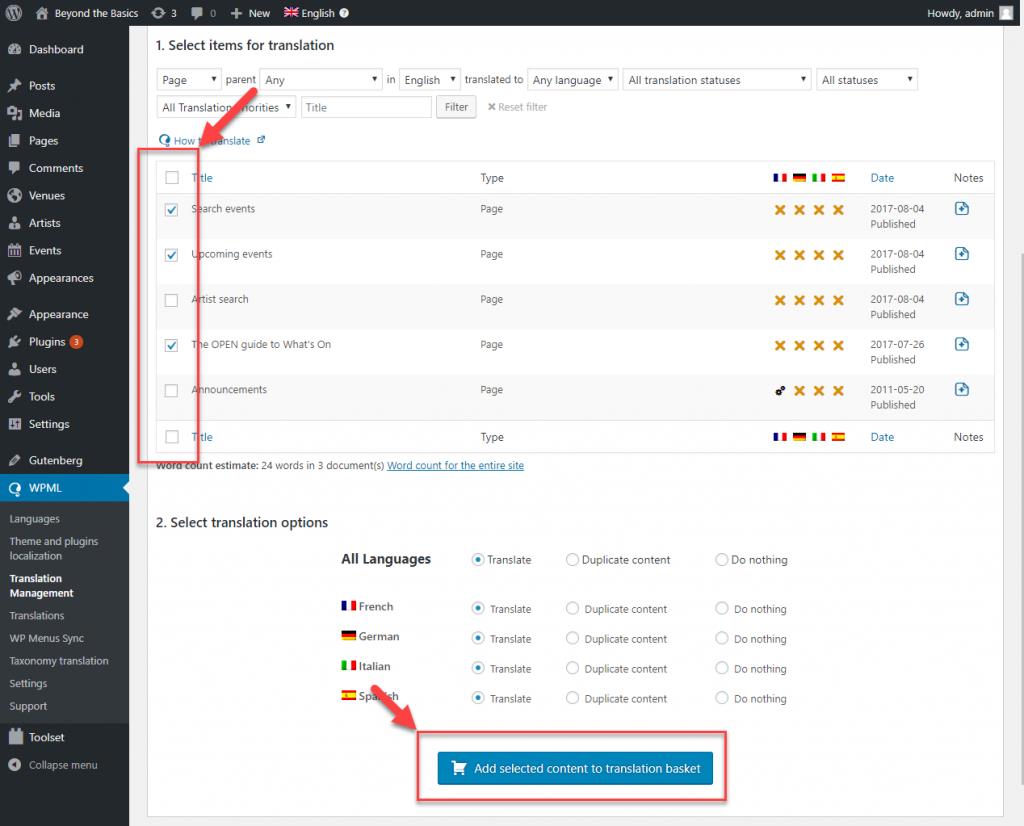This screenshot has height=826, width=1024.
Task: Select Duplicate content for German
Action: point(573,639)
